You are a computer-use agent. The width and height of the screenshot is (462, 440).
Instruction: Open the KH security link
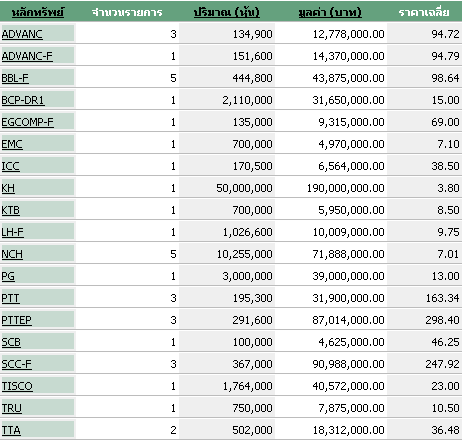pyautogui.click(x=8, y=188)
